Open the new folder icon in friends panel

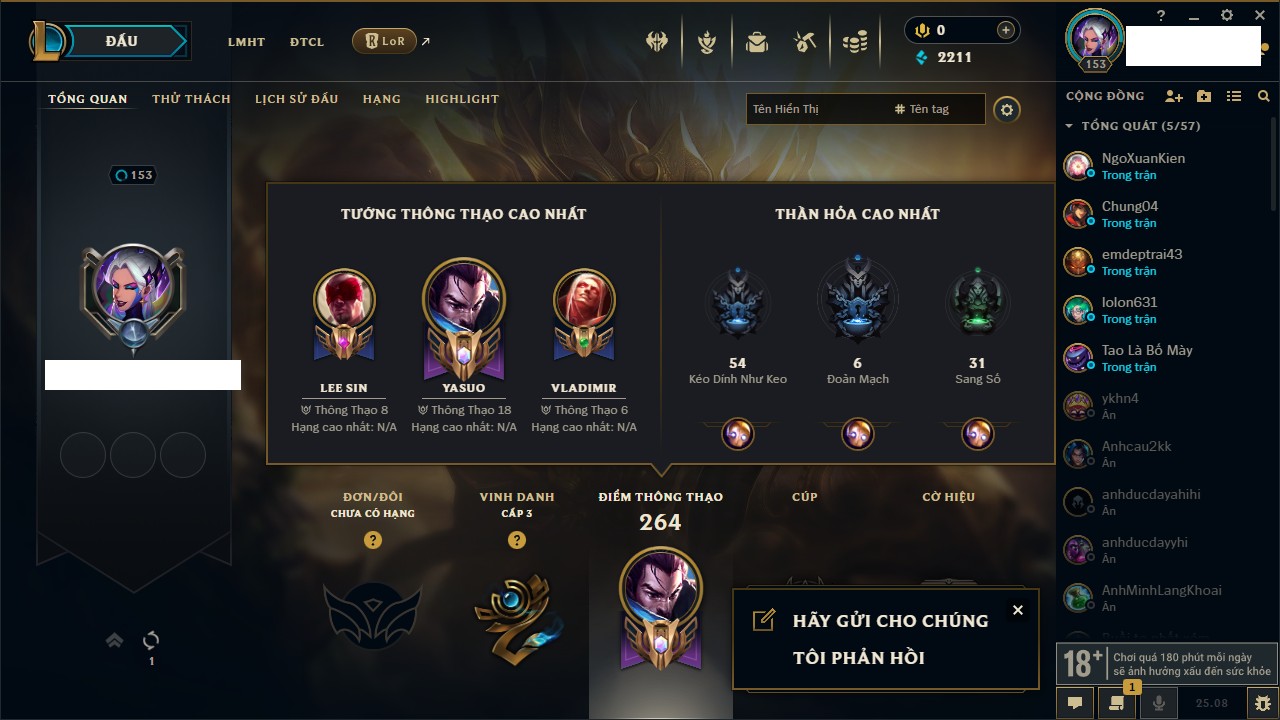[x=1204, y=96]
